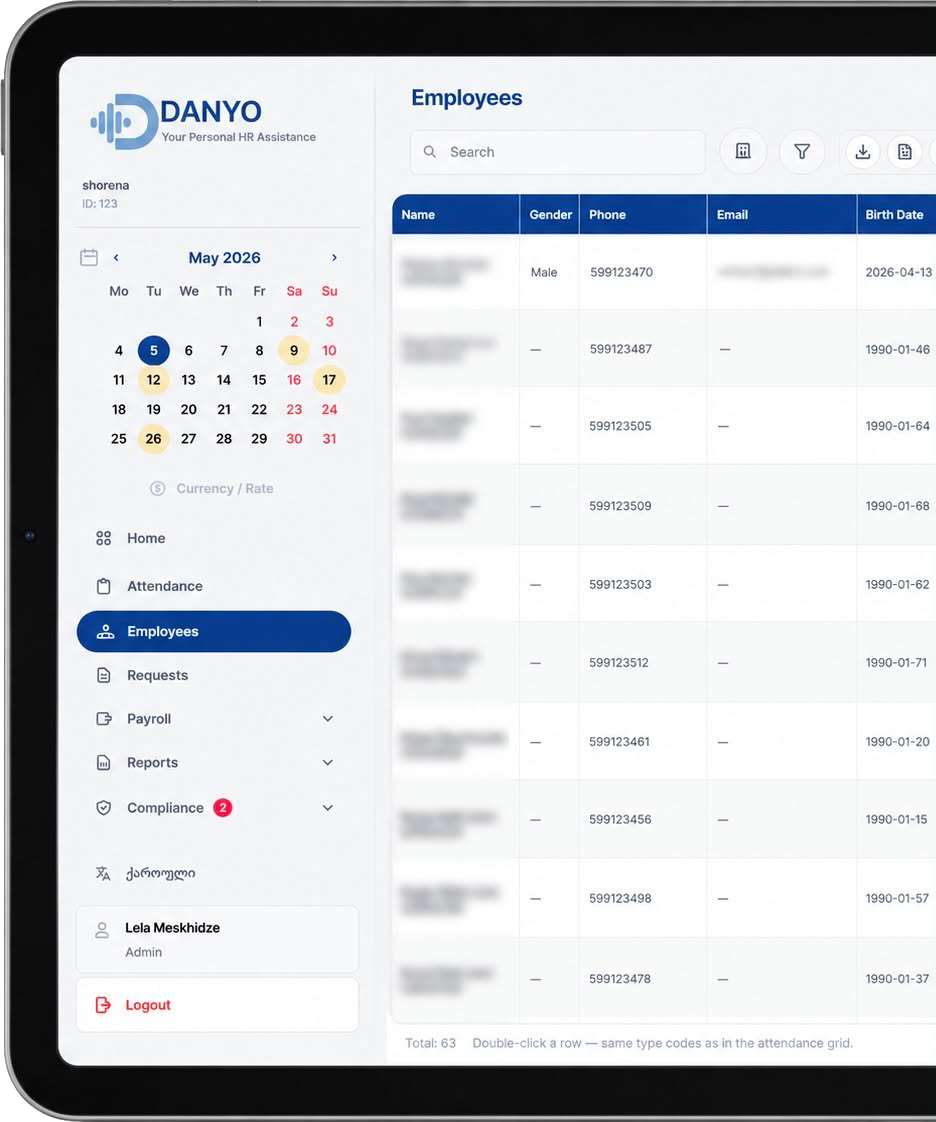Image resolution: width=936 pixels, height=1122 pixels.
Task: Click the language translate icon
Action: tap(103, 874)
